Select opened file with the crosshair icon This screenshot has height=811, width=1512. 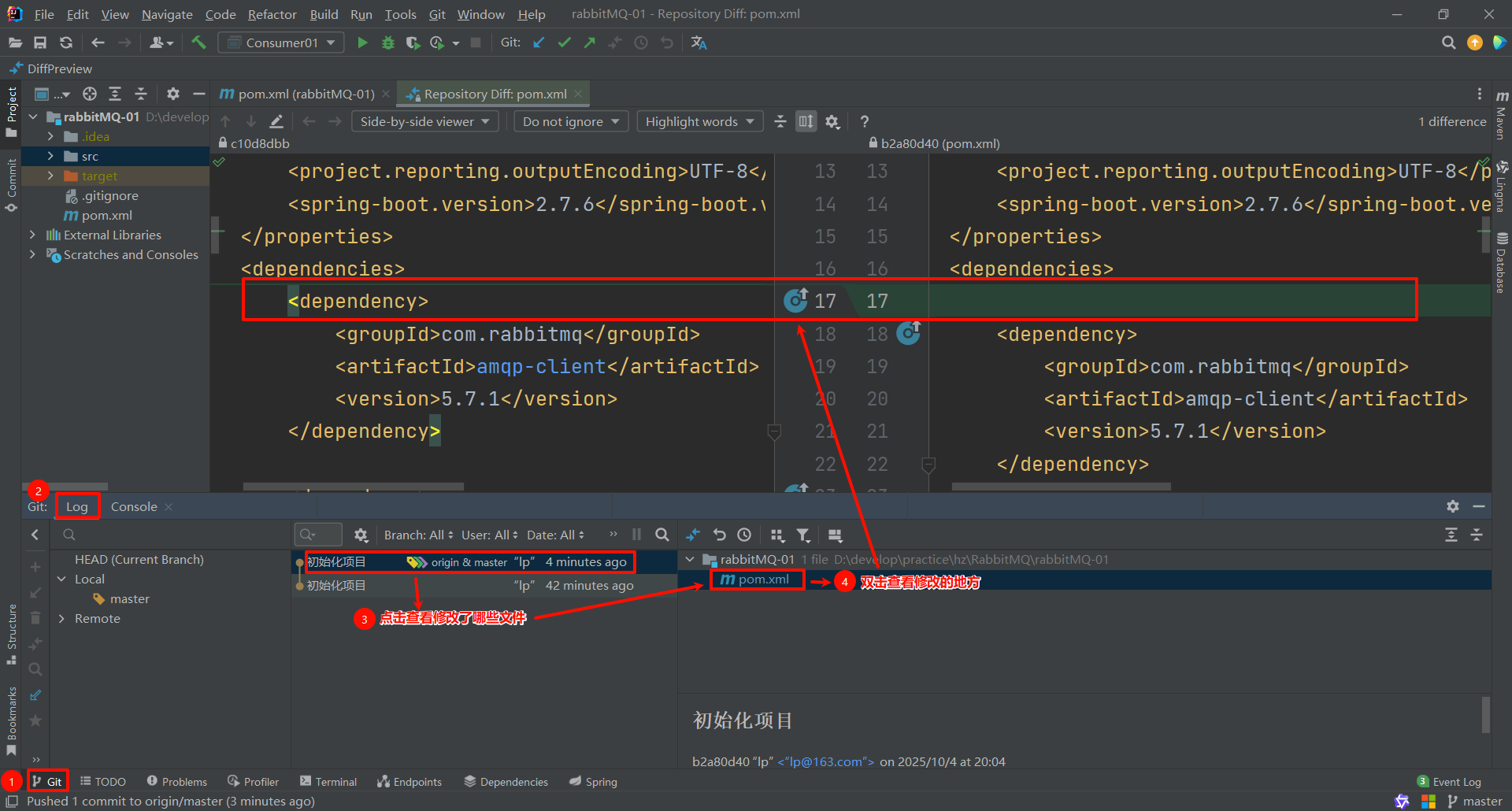pyautogui.click(x=90, y=94)
